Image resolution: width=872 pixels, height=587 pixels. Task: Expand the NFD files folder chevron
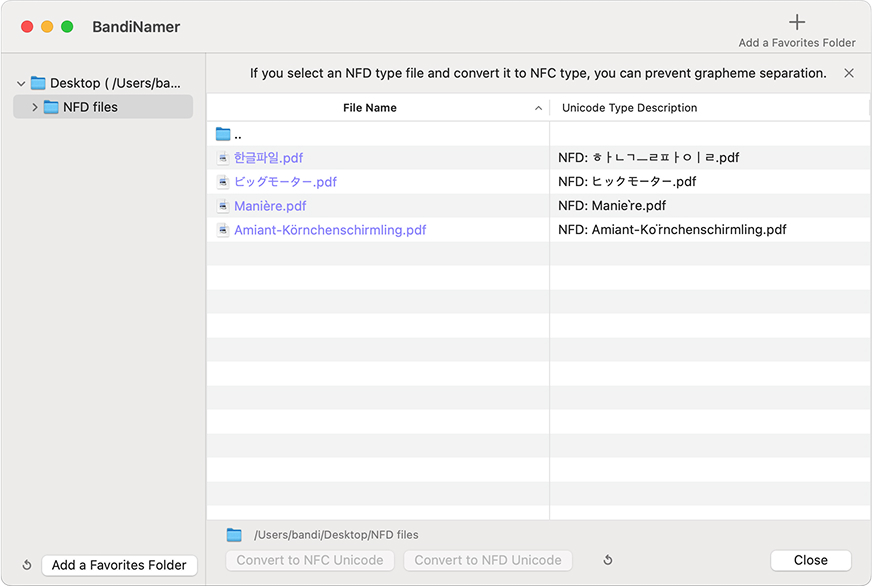[35, 107]
